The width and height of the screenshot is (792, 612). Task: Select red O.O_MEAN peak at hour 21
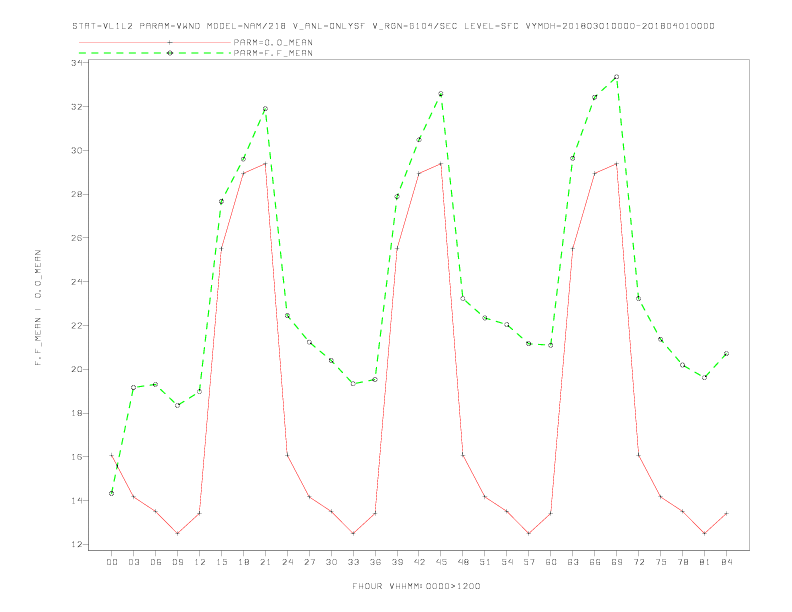pyautogui.click(x=265, y=164)
